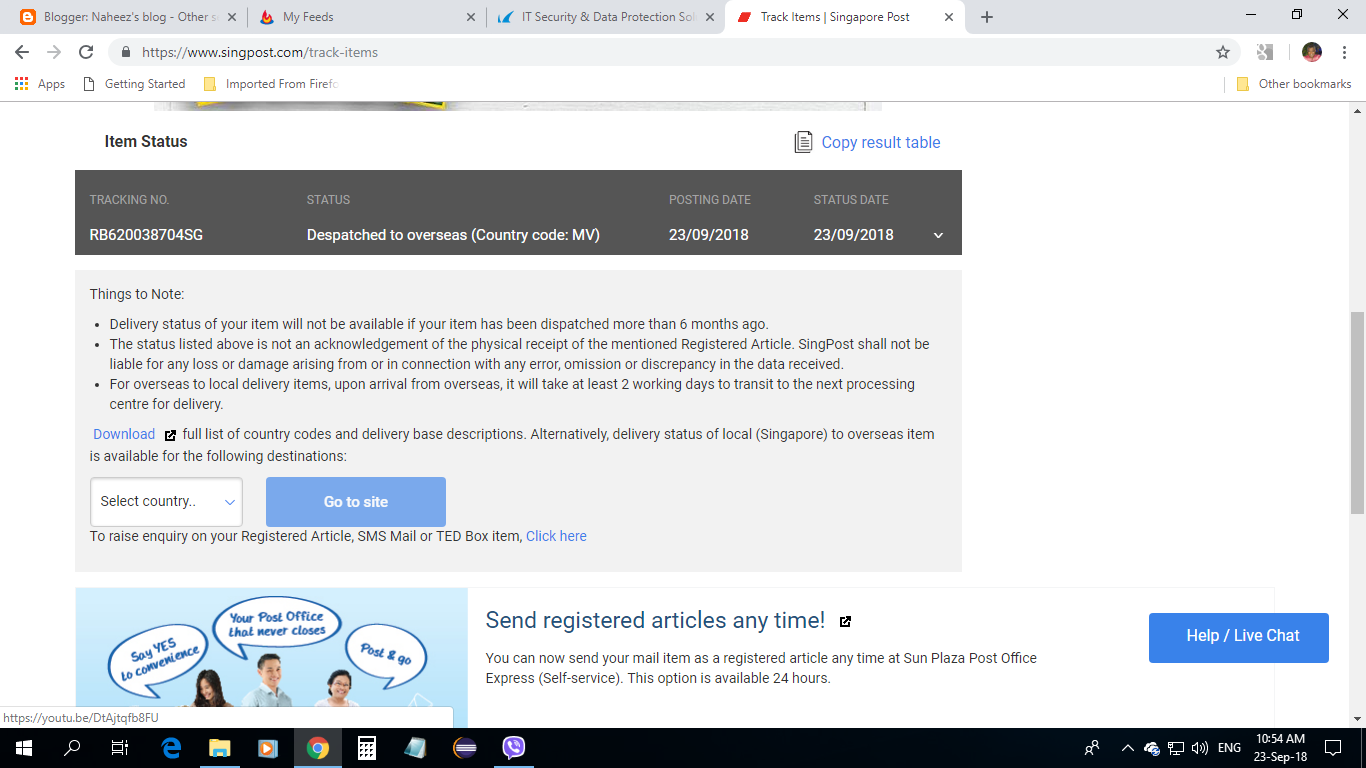Open Task View on the taskbar

tap(119, 748)
